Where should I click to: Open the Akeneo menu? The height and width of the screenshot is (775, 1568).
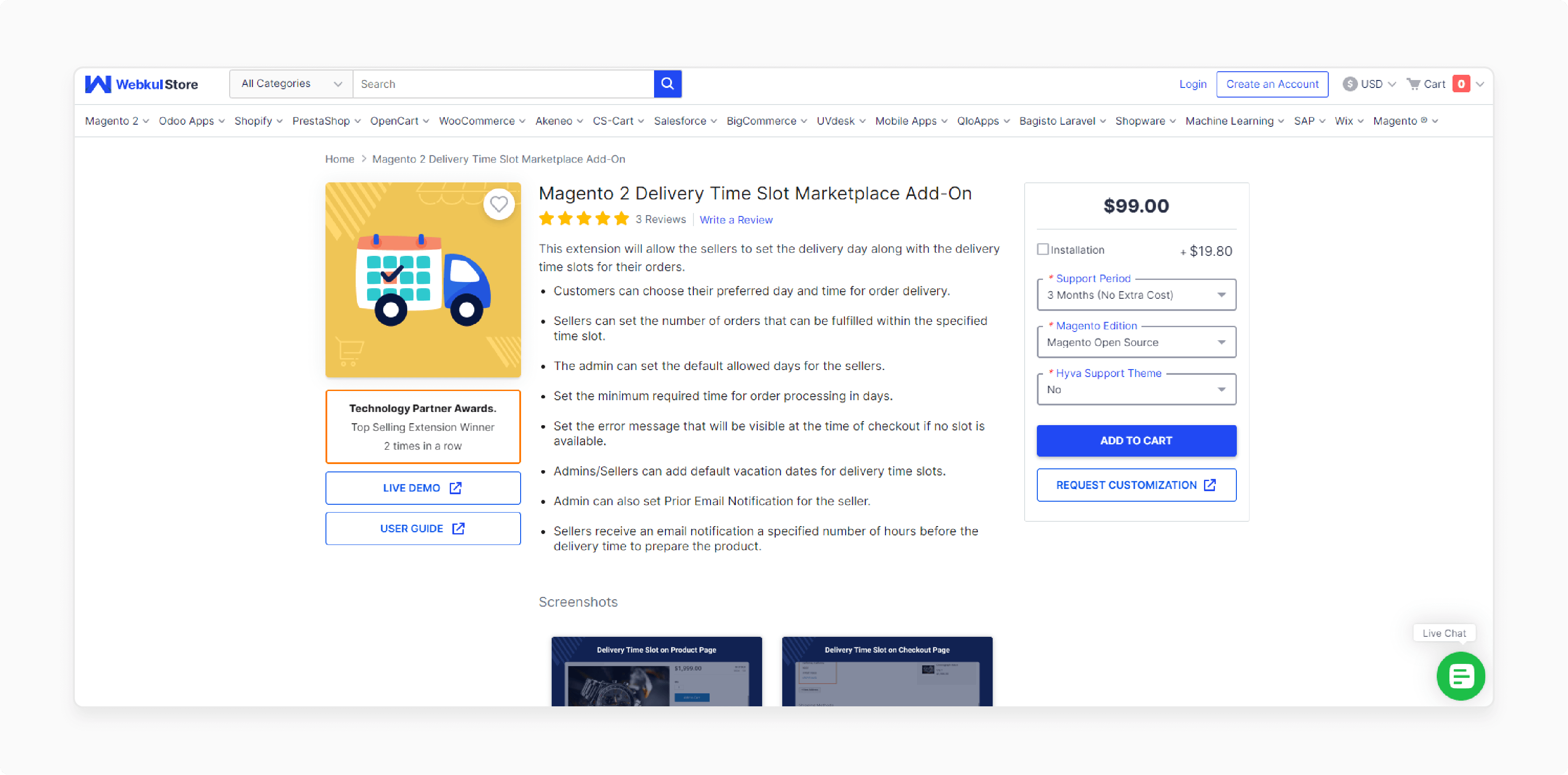point(559,121)
